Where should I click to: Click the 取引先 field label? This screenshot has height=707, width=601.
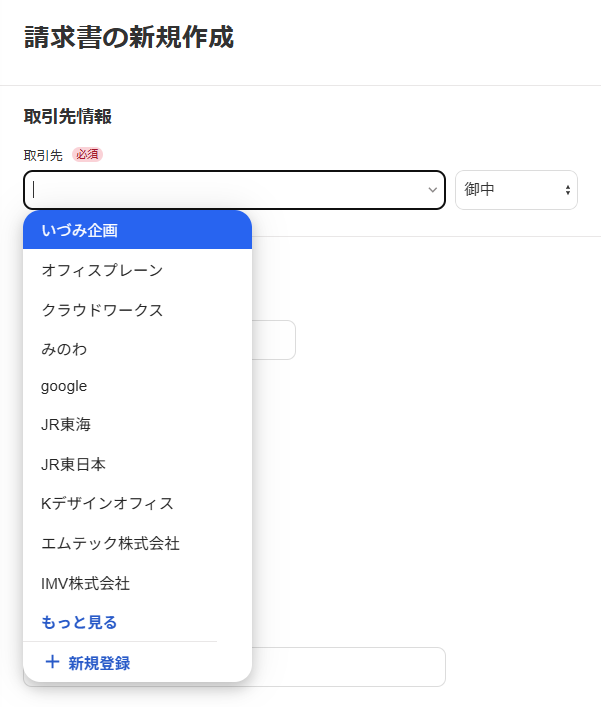pos(43,155)
